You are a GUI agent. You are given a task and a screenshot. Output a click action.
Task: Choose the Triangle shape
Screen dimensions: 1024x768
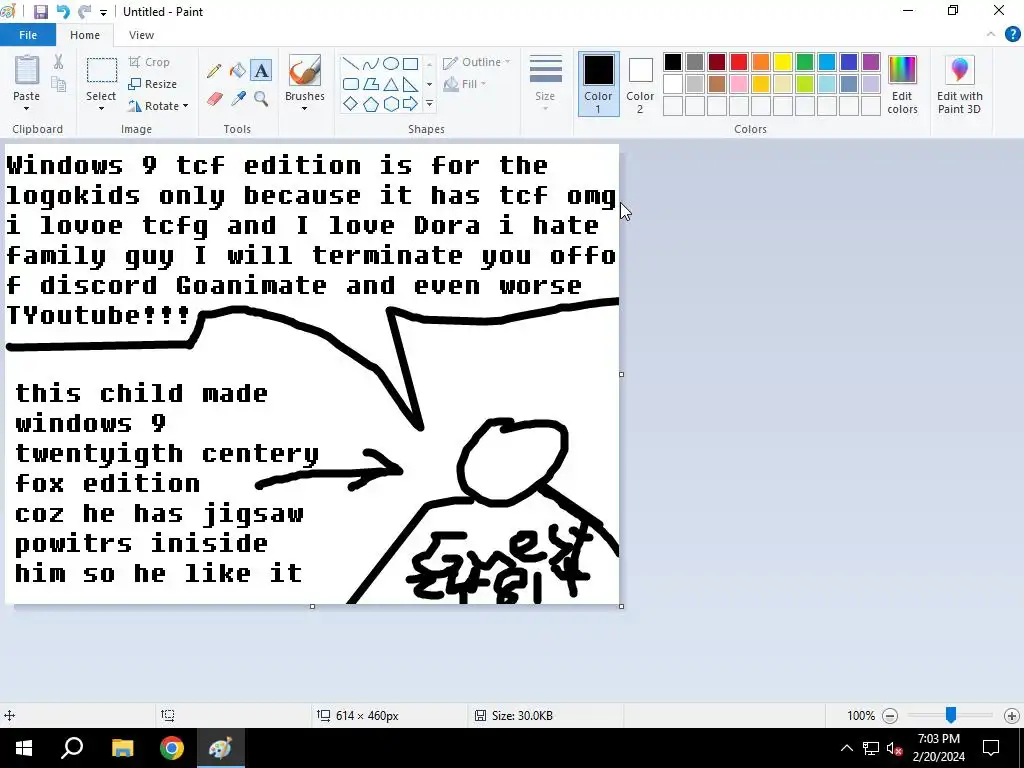pos(391,84)
